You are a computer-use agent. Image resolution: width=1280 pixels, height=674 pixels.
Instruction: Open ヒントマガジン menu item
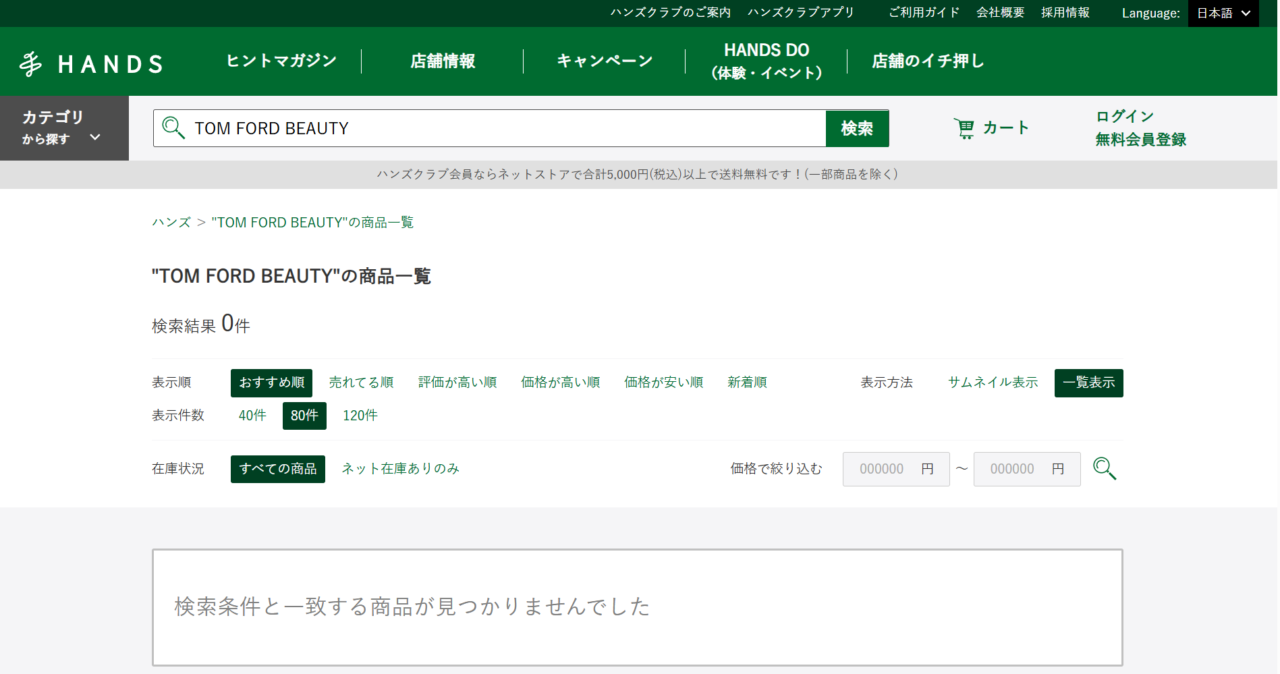tap(282, 61)
